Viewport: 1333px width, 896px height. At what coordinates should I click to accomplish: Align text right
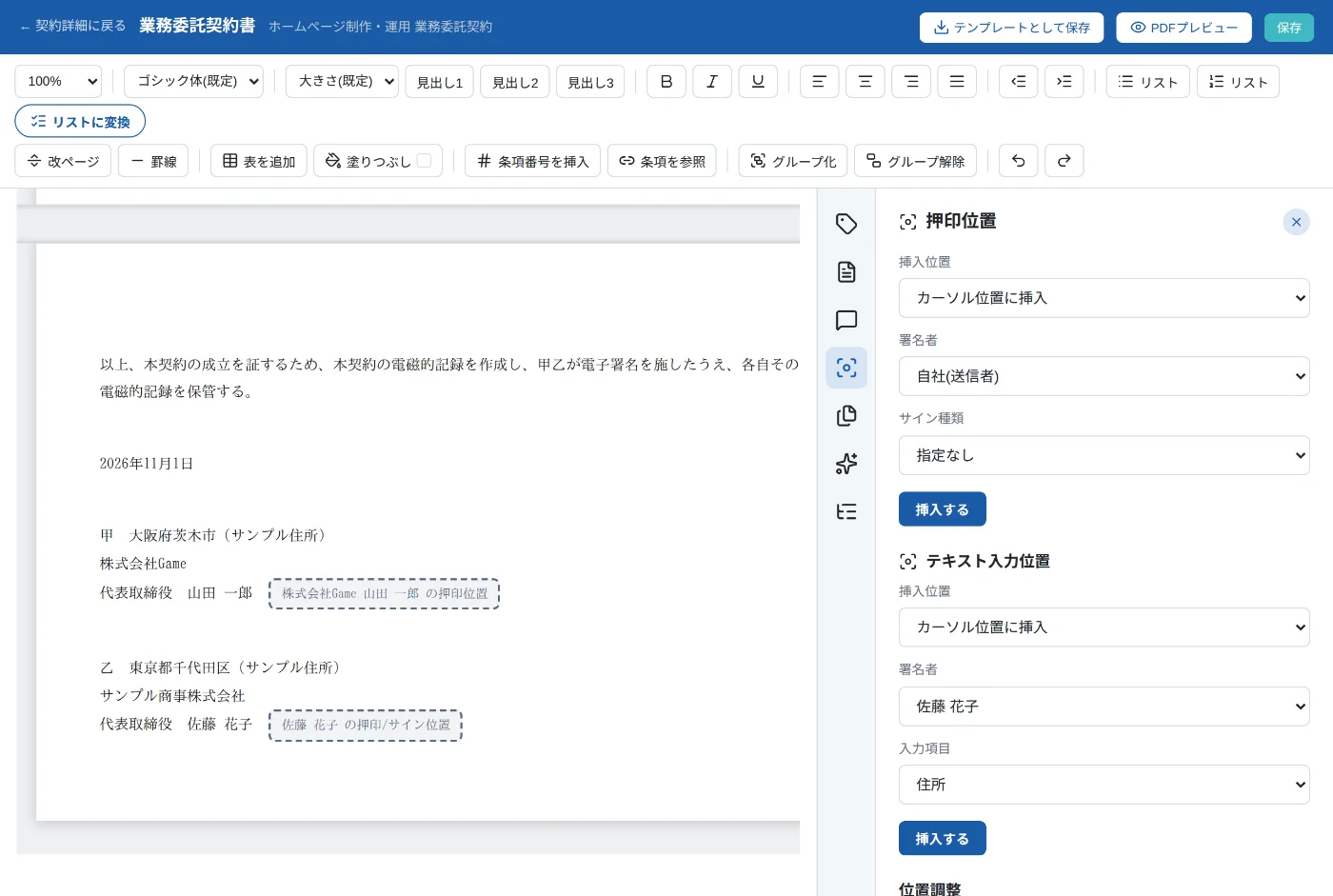click(911, 82)
